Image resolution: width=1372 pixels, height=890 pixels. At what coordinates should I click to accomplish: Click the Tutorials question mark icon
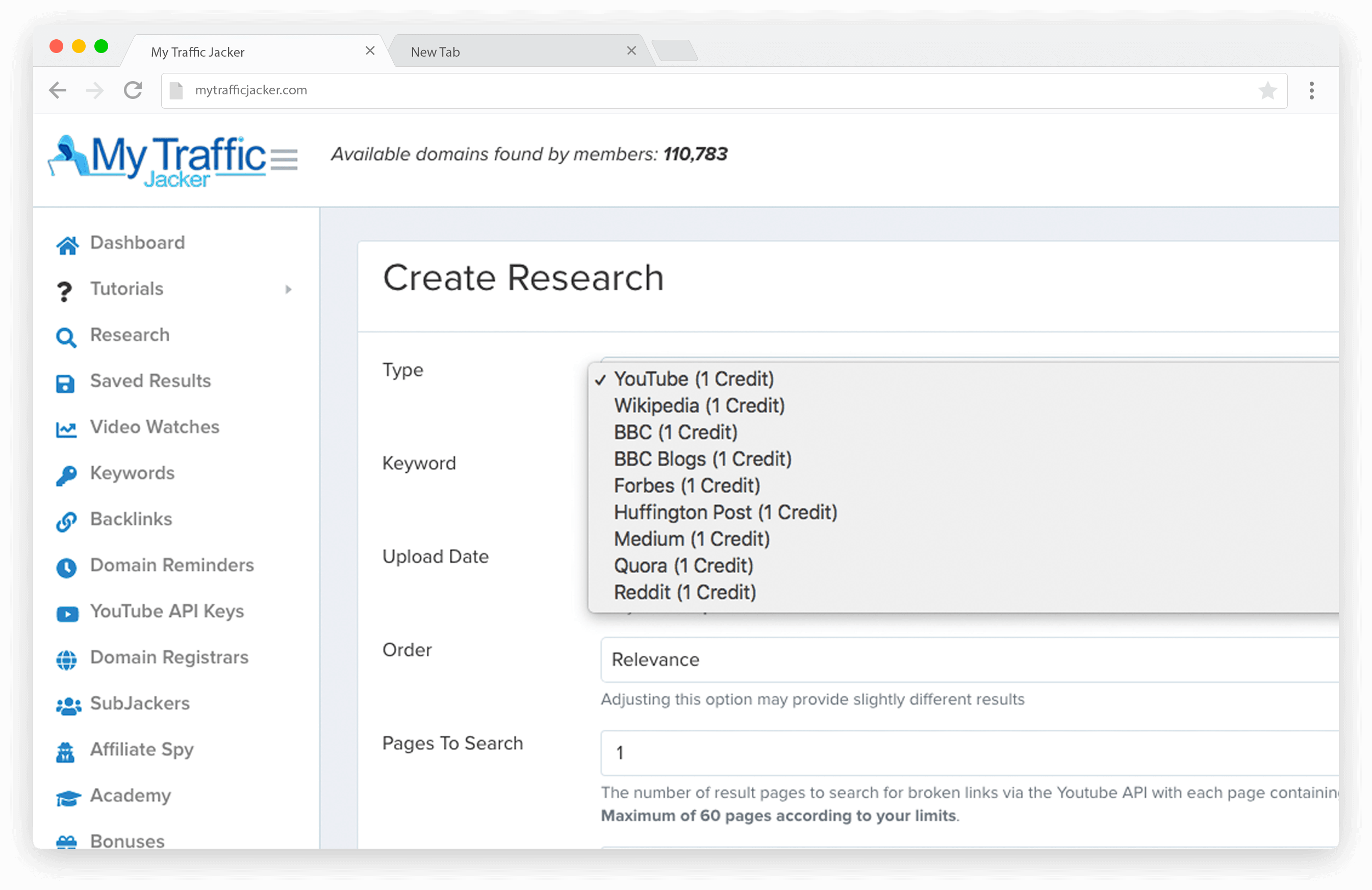(65, 291)
